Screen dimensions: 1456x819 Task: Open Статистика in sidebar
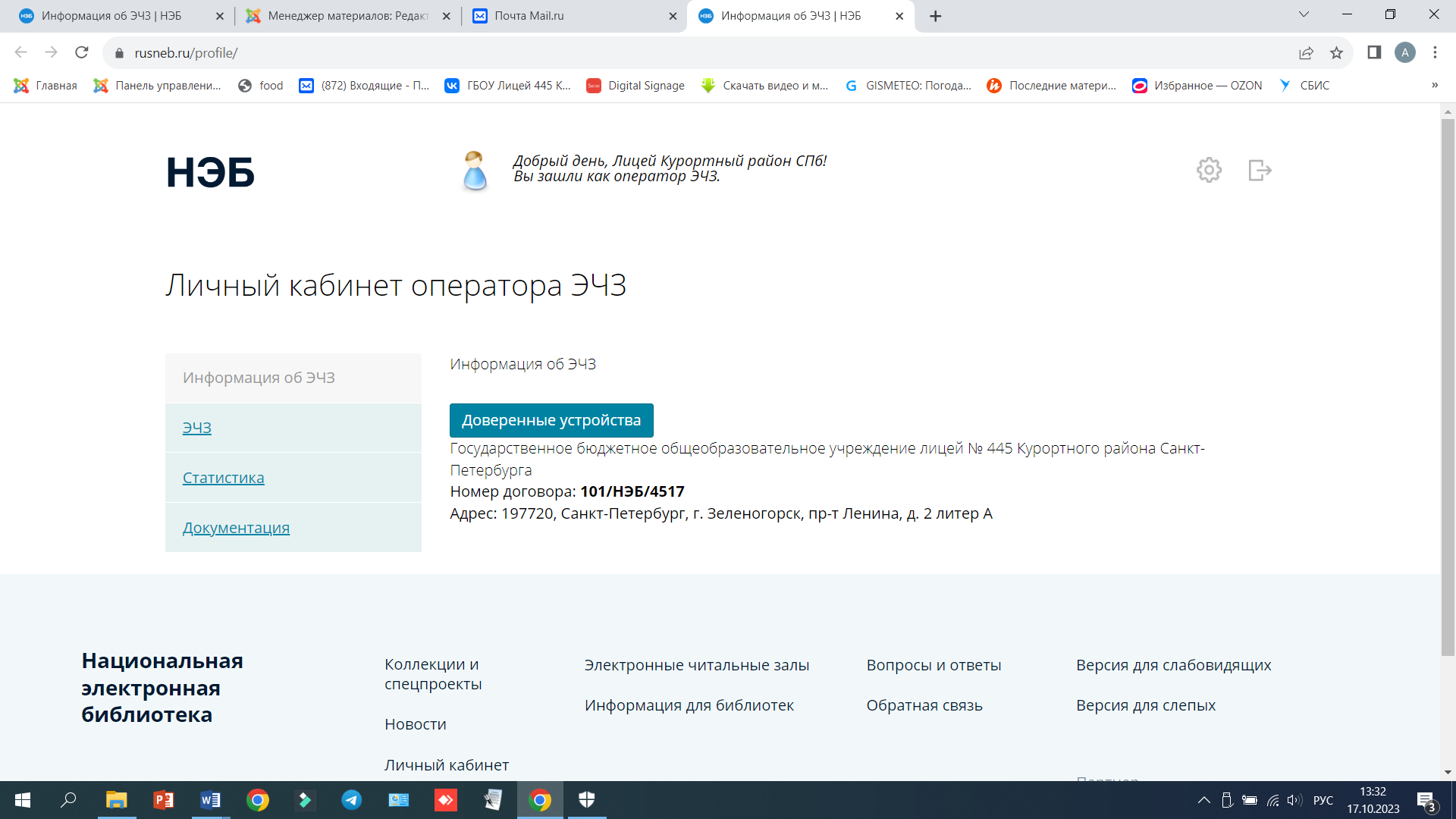224,478
